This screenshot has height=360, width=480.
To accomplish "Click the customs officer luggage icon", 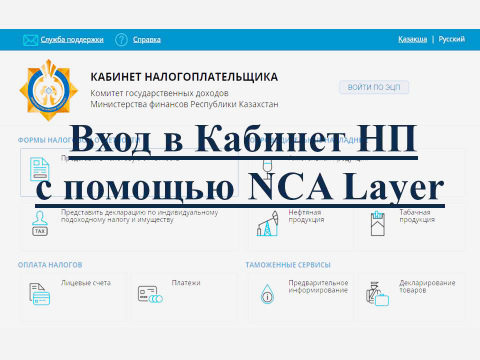I will click(377, 294).
